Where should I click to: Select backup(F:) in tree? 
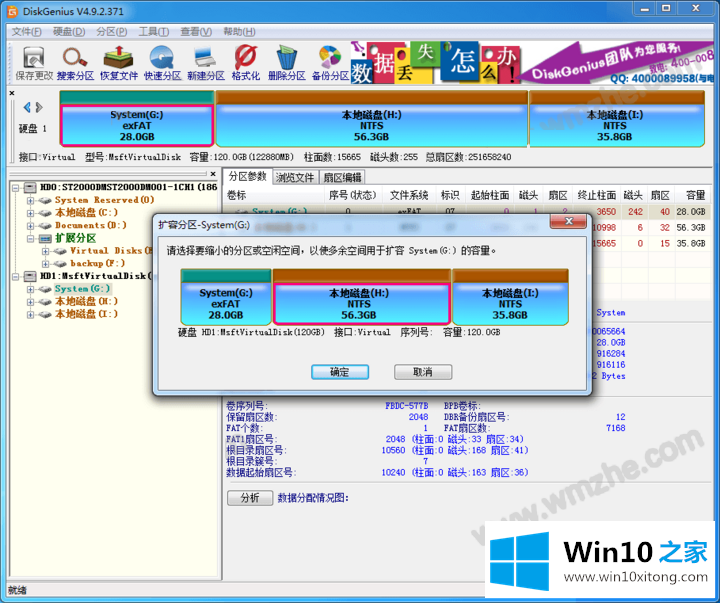97,263
